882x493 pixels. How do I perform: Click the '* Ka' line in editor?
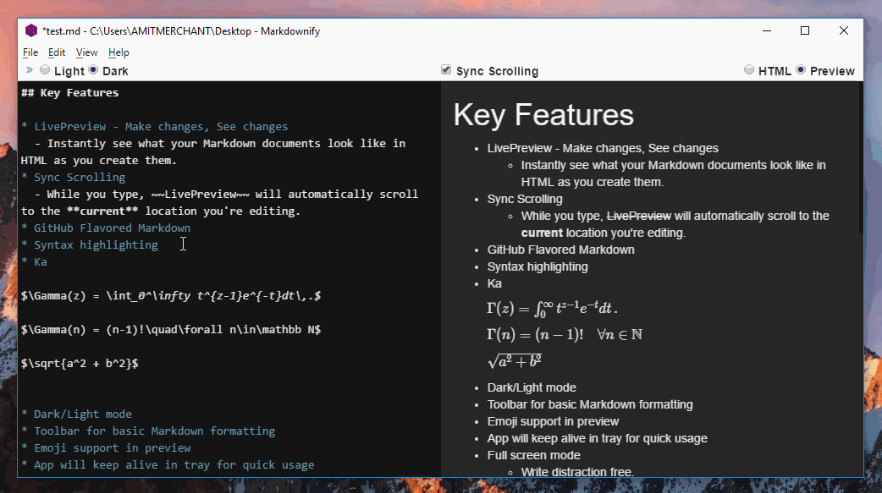tap(34, 262)
